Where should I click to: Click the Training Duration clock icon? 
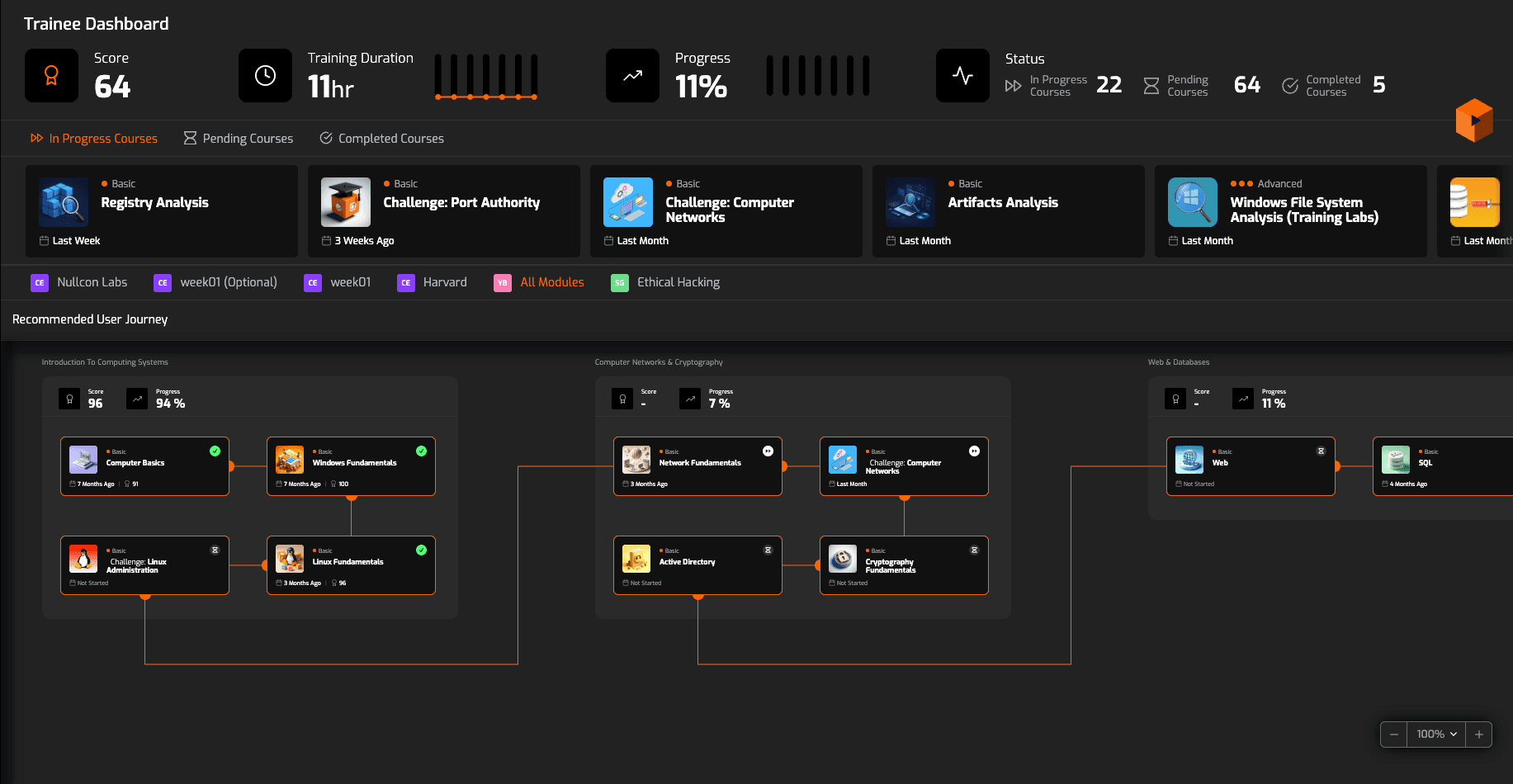click(x=265, y=76)
